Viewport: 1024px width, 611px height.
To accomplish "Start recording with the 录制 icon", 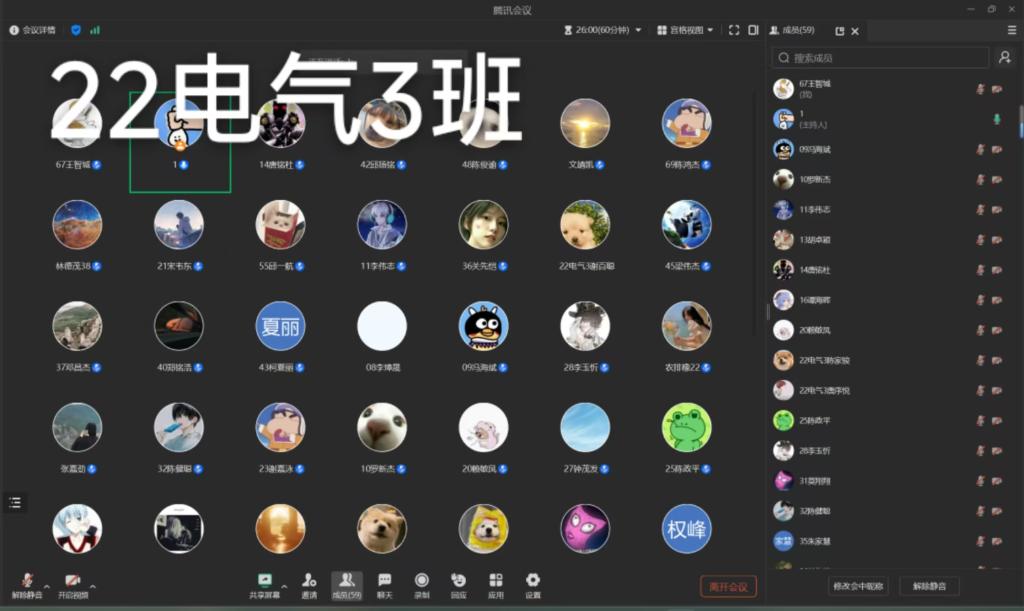I will tap(421, 584).
